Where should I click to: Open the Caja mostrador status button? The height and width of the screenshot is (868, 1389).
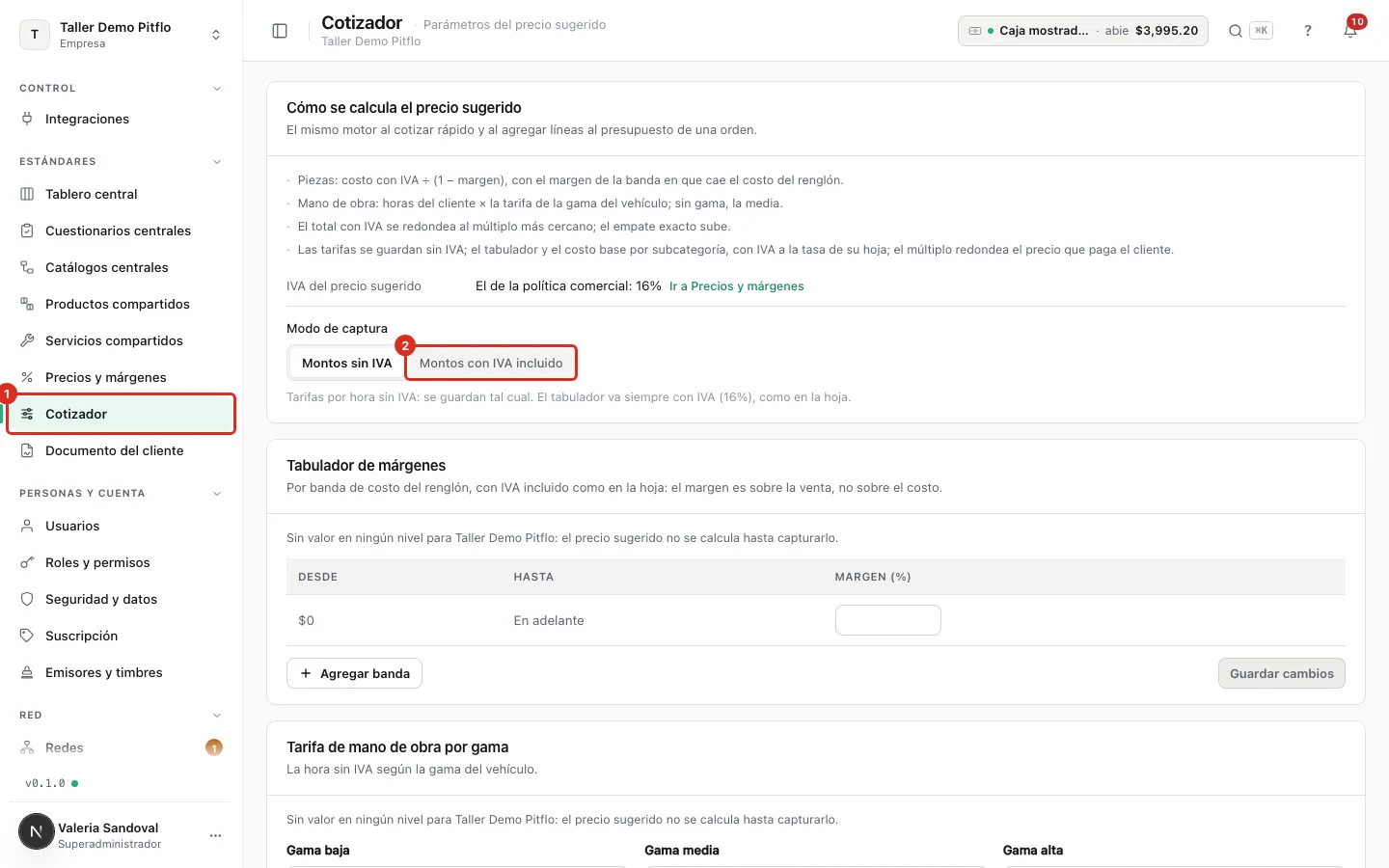pos(1082,31)
